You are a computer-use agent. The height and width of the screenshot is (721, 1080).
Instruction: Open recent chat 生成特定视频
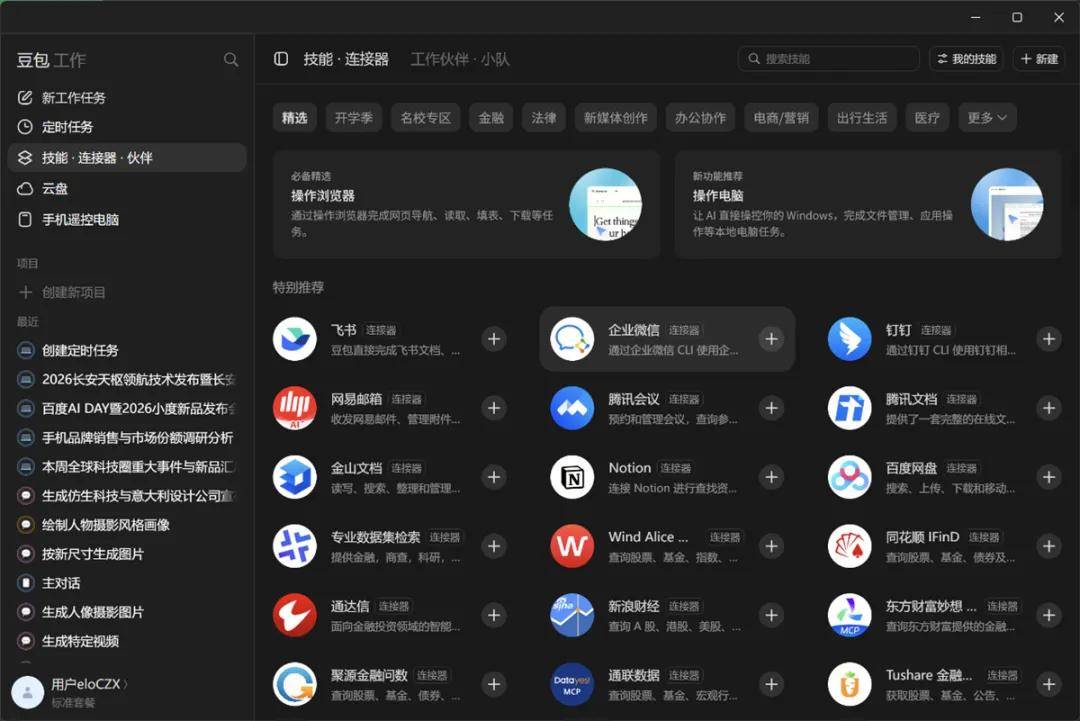(127, 641)
